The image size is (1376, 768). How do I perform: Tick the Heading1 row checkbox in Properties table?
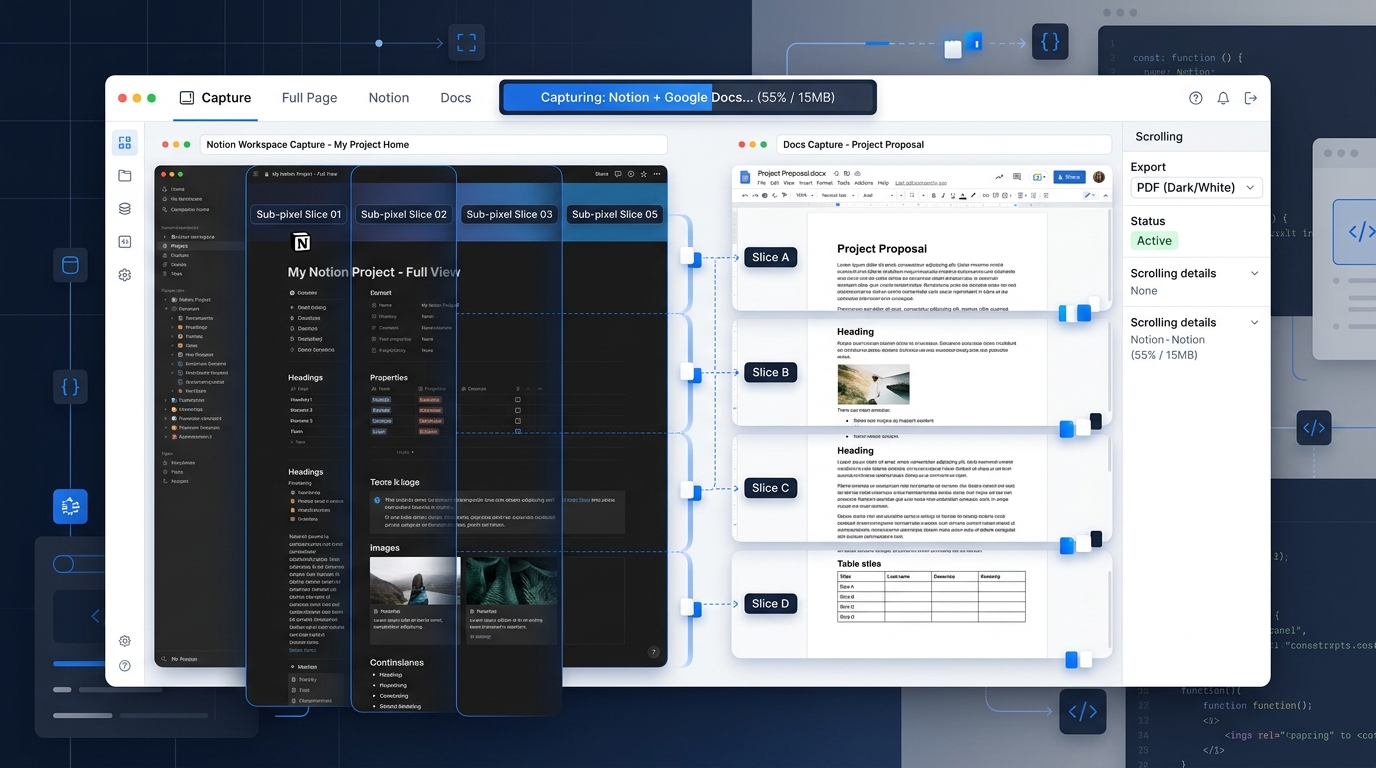tap(517, 400)
